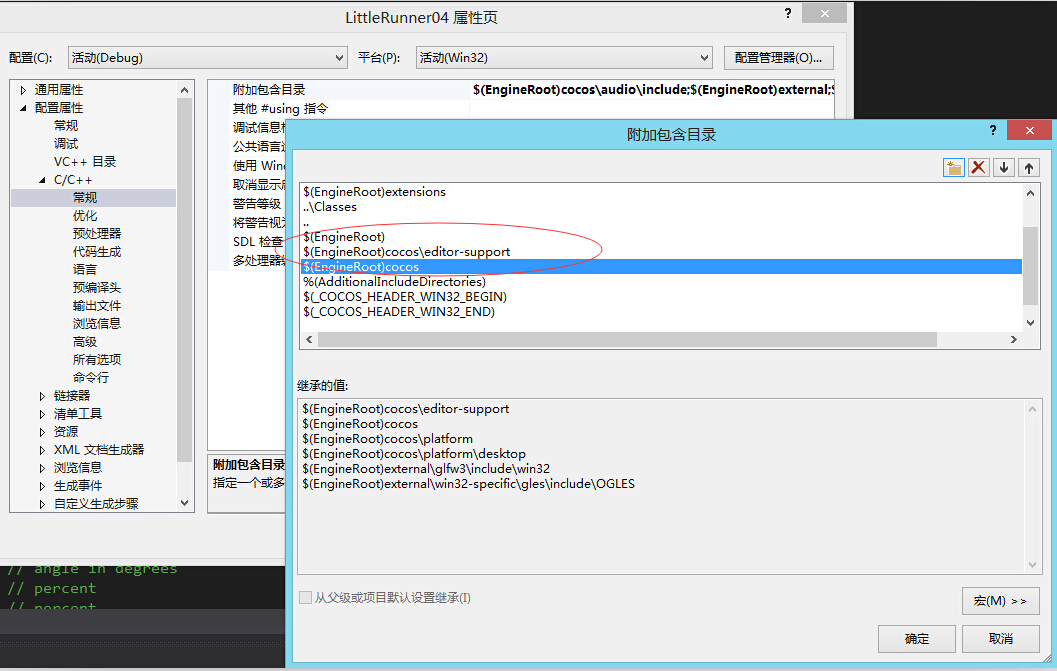Select the 调试 tree item
This screenshot has height=671, width=1057.
tap(66, 144)
